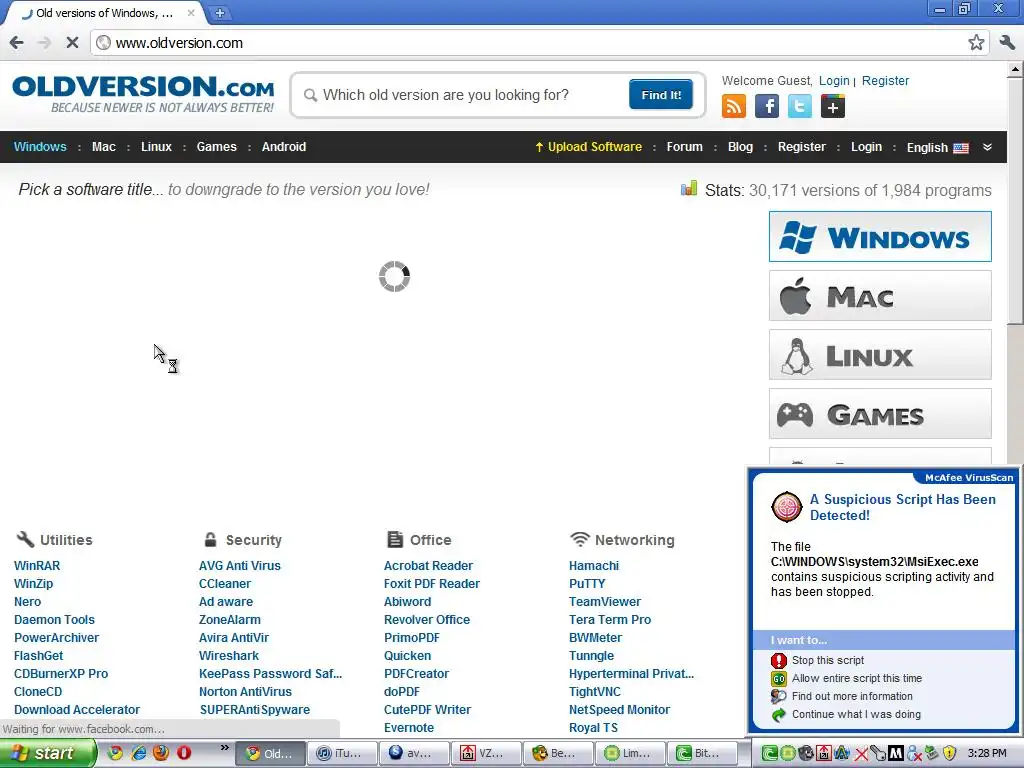Image resolution: width=1024 pixels, height=768 pixels.
Task: Open the Blog menu item
Action: click(x=740, y=147)
